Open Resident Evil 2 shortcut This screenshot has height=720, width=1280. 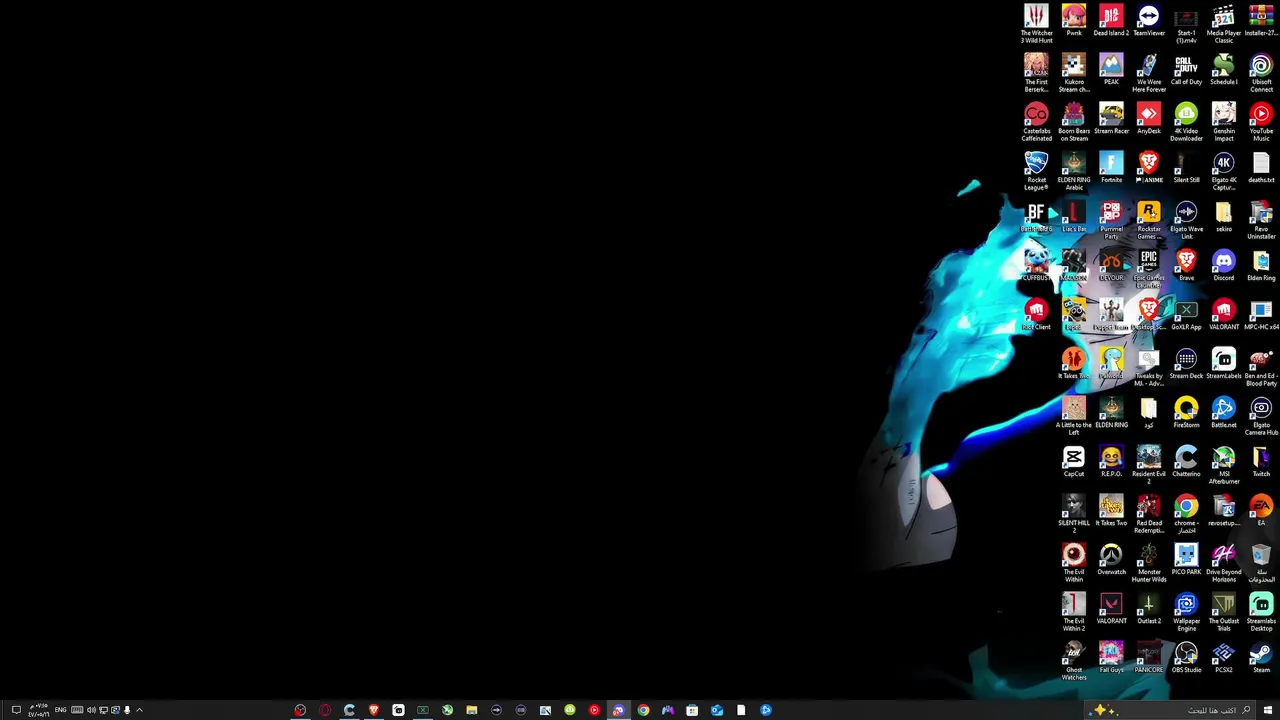[1148, 464]
